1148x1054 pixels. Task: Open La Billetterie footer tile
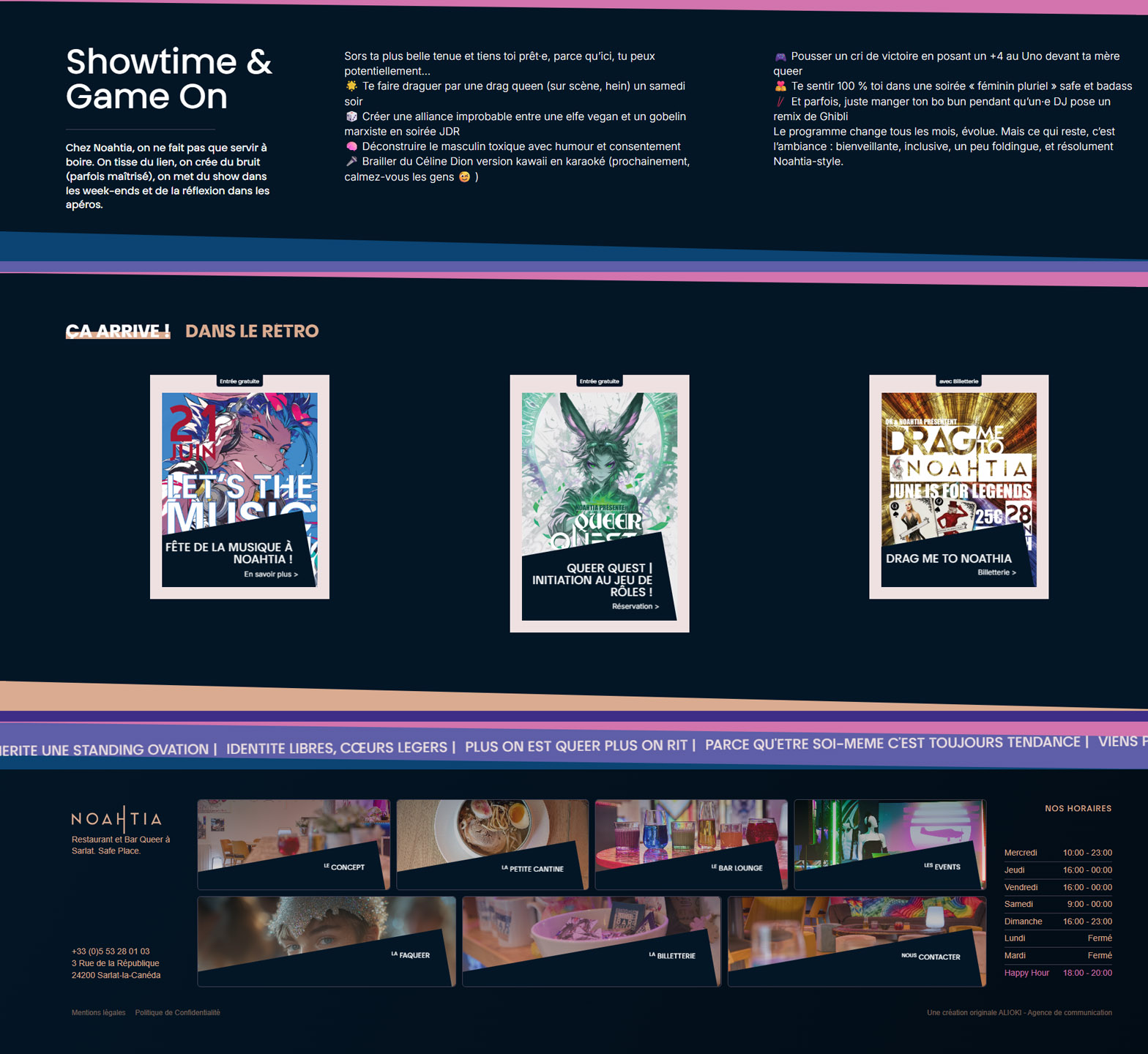592,941
